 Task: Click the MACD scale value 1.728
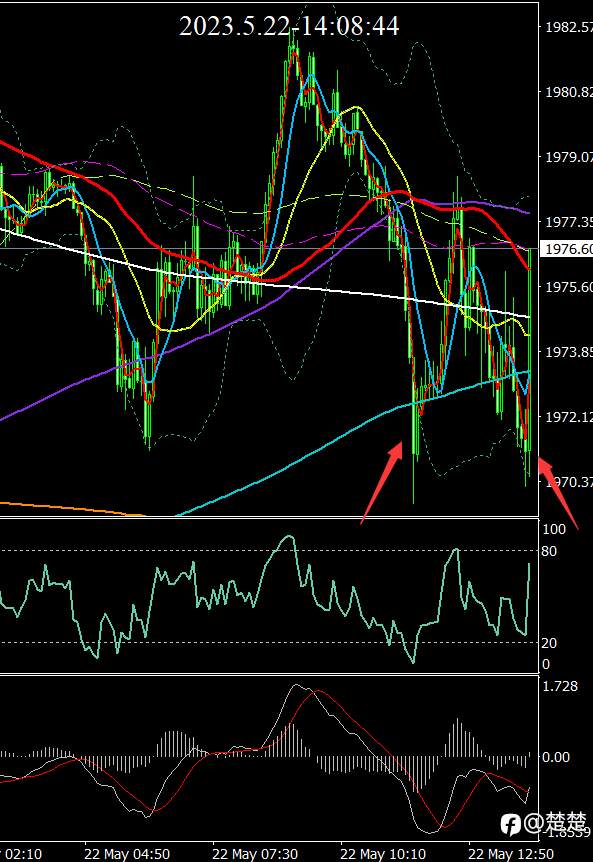point(561,686)
